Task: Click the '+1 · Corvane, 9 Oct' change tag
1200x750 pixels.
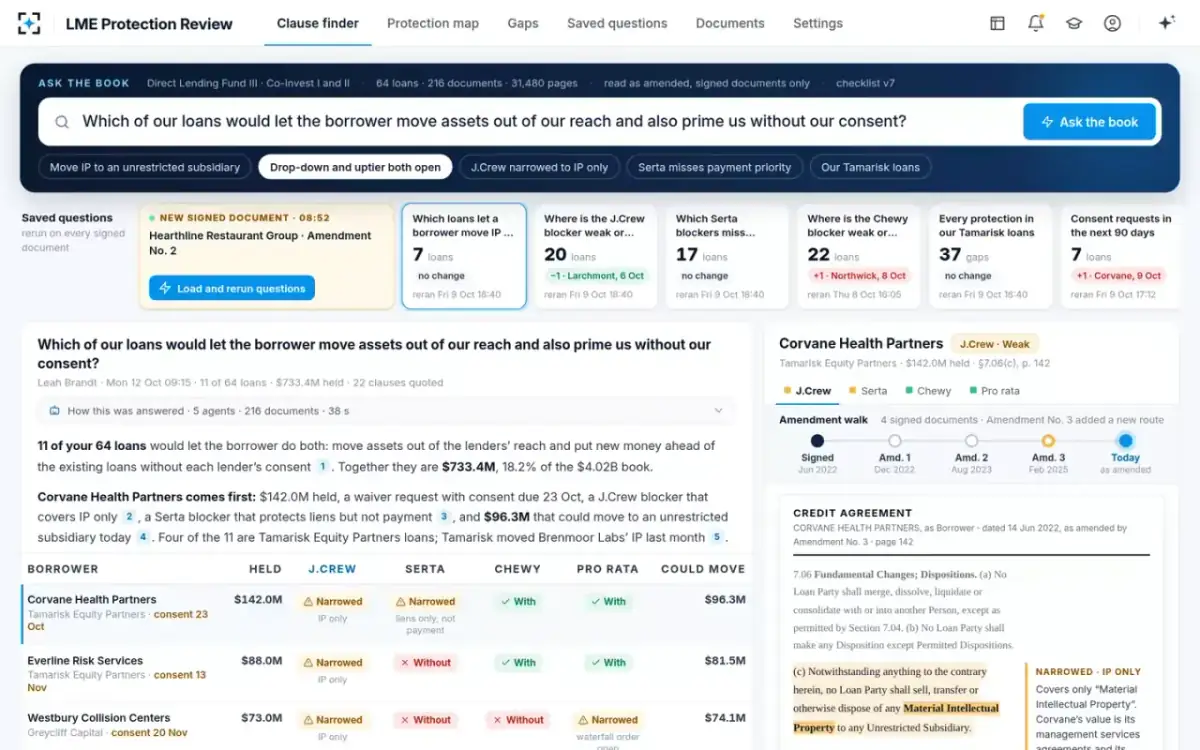Action: coord(1119,275)
